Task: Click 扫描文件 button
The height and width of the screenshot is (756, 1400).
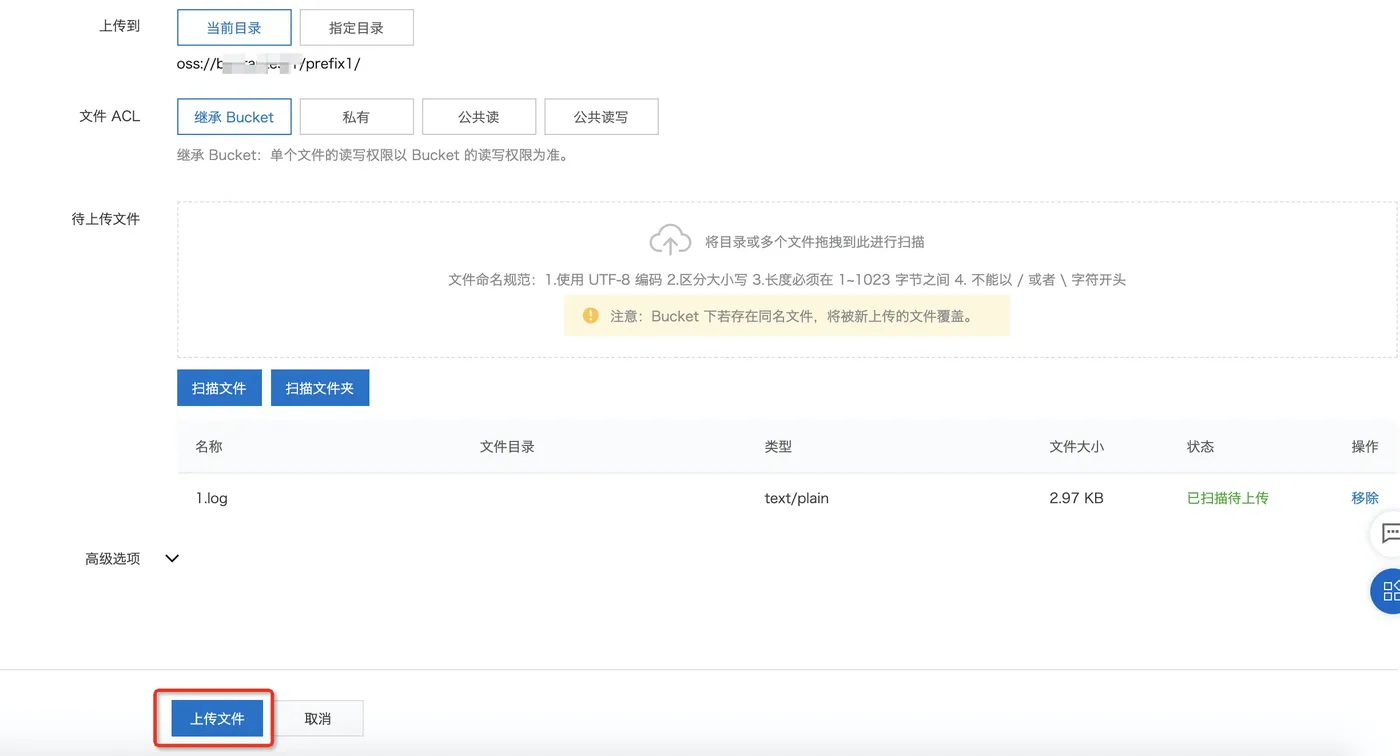Action: pyautogui.click(x=219, y=388)
